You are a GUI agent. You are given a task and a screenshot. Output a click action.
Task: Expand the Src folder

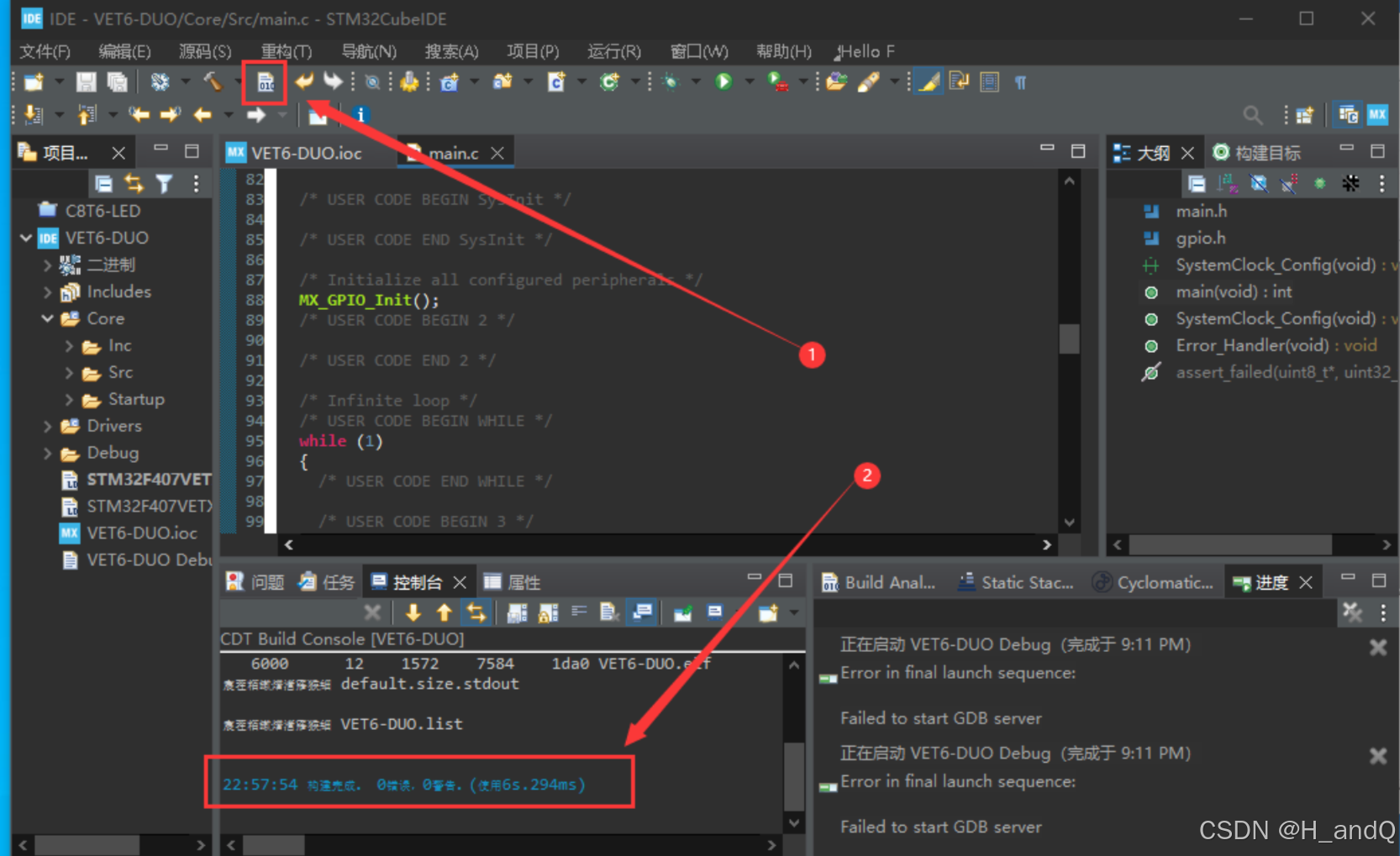coord(69,372)
